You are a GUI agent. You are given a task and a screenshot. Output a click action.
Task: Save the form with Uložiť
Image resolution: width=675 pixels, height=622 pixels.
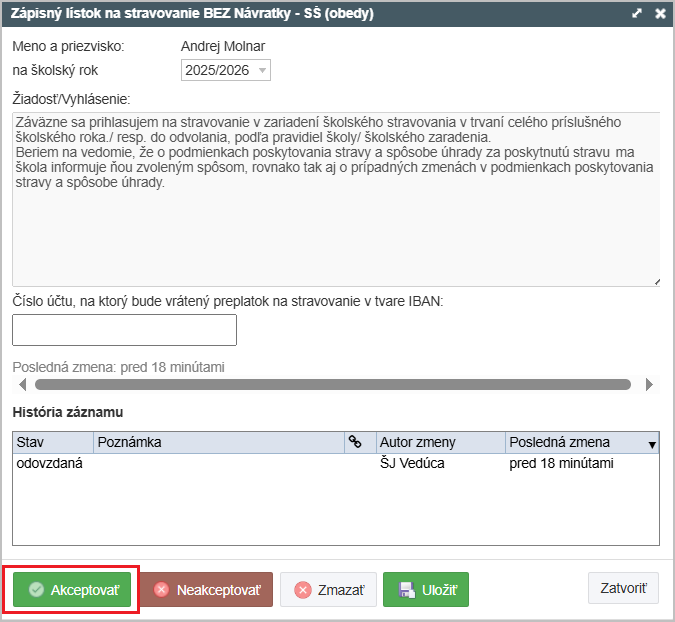(426, 590)
